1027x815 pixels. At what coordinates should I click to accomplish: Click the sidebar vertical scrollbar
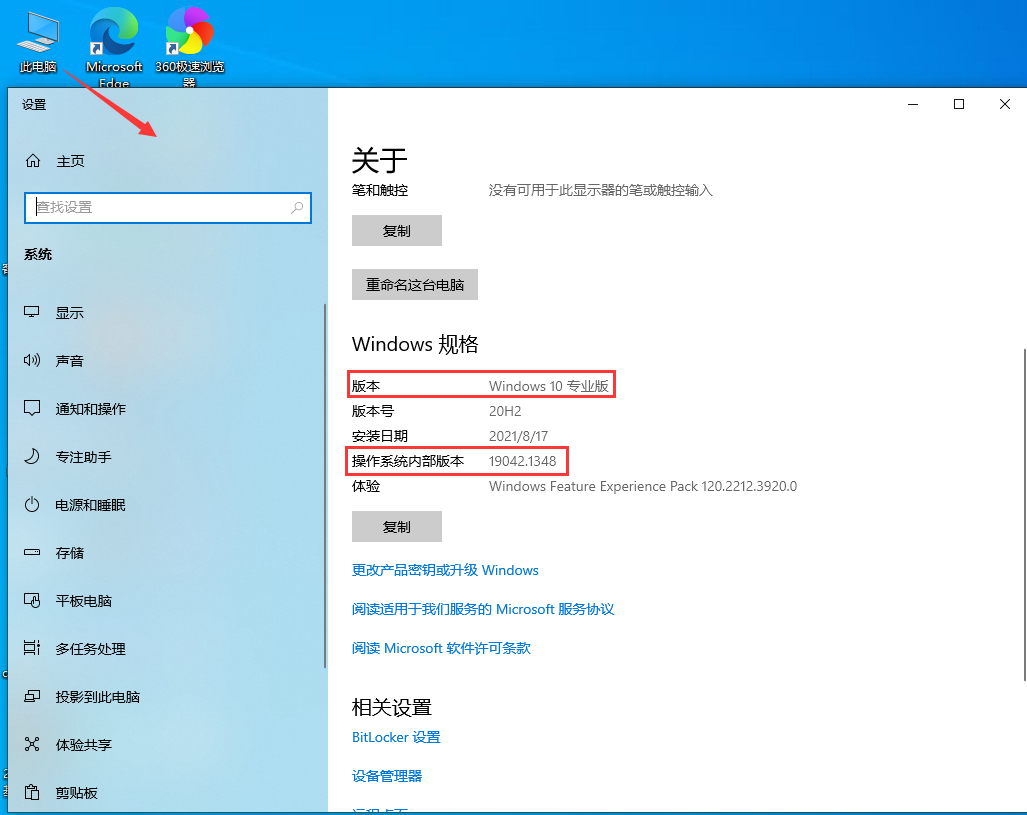(x=325, y=485)
